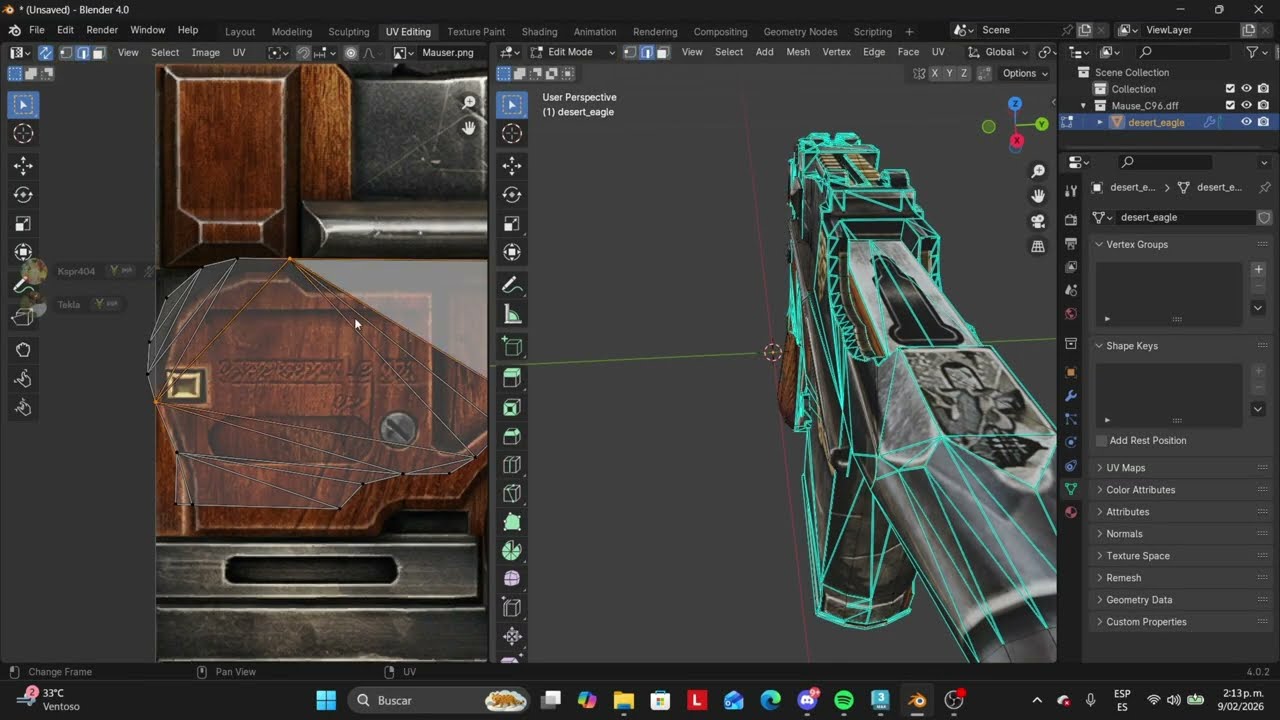The image size is (1280, 720).
Task: Open the Render menu
Action: coord(102,30)
